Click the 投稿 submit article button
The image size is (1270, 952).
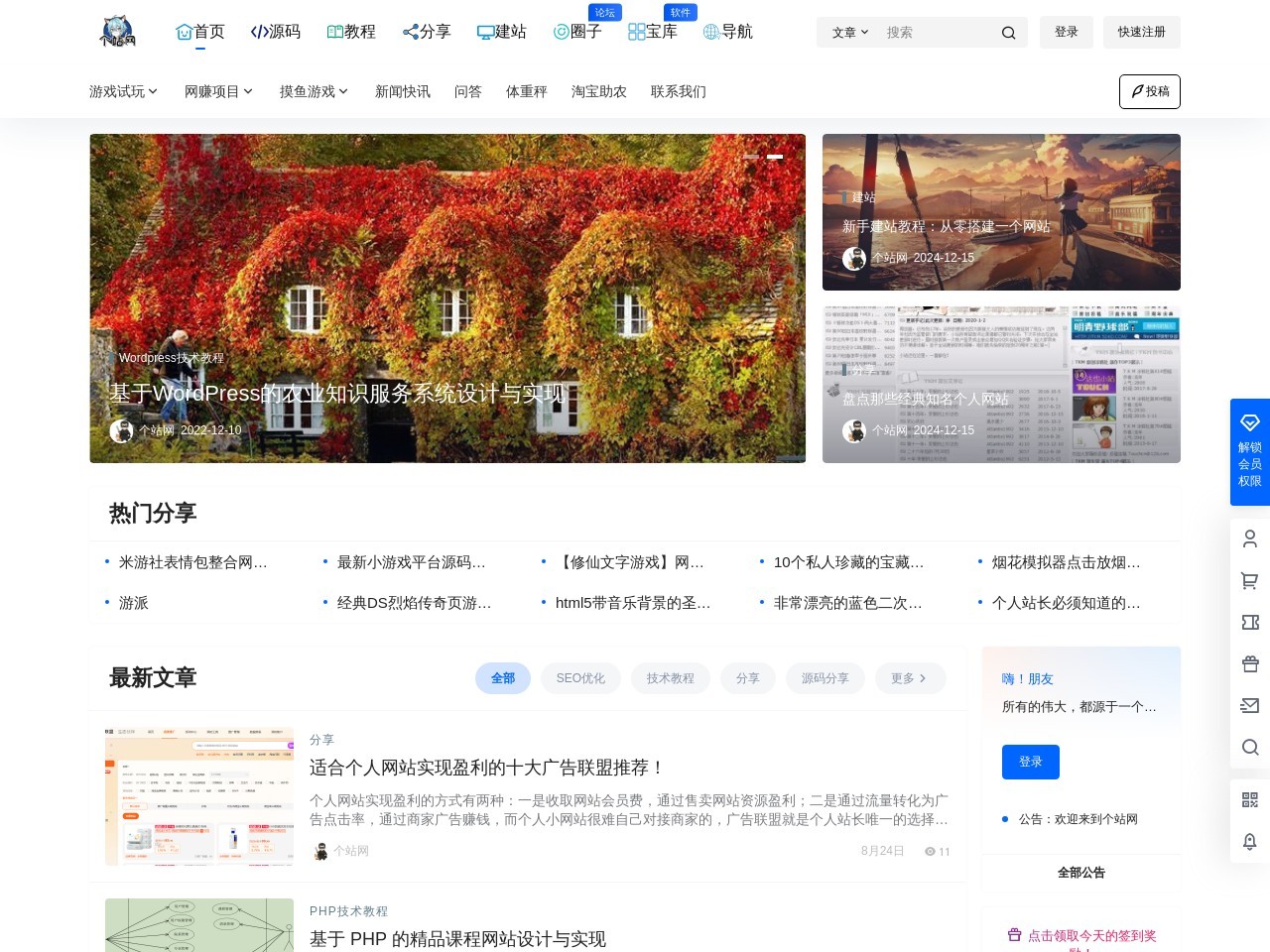tap(1150, 91)
